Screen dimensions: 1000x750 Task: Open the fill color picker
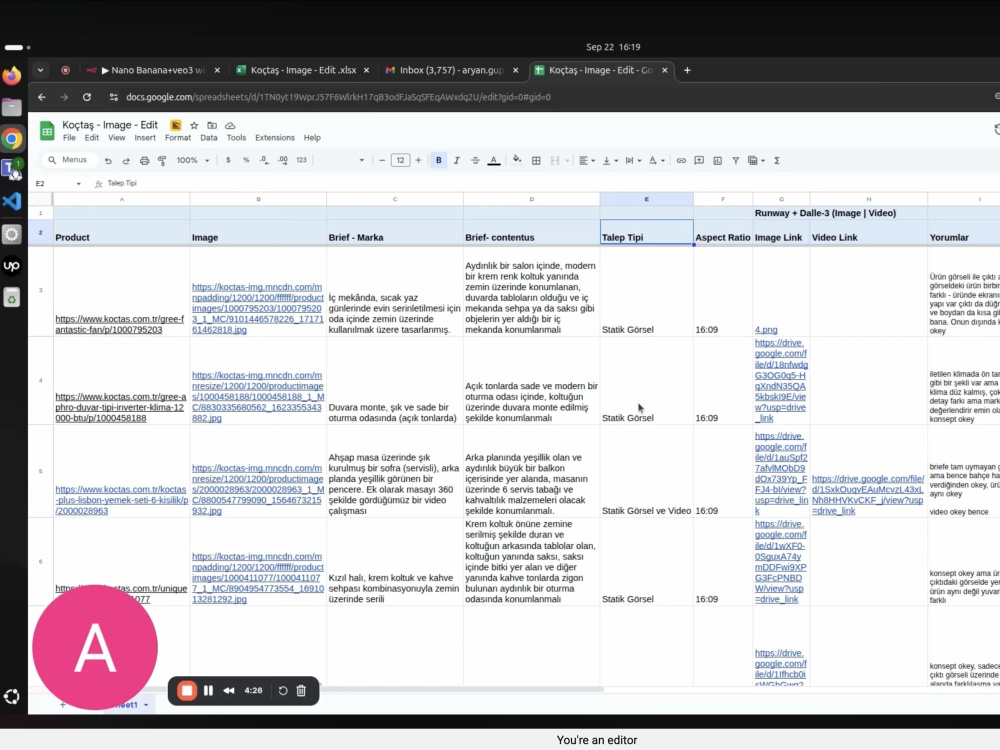coord(517,160)
